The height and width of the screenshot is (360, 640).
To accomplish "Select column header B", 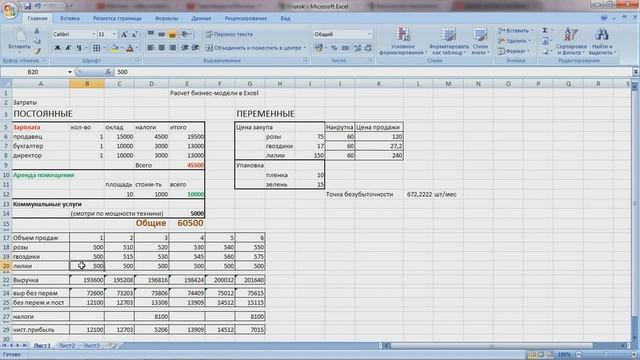I will point(87,84).
